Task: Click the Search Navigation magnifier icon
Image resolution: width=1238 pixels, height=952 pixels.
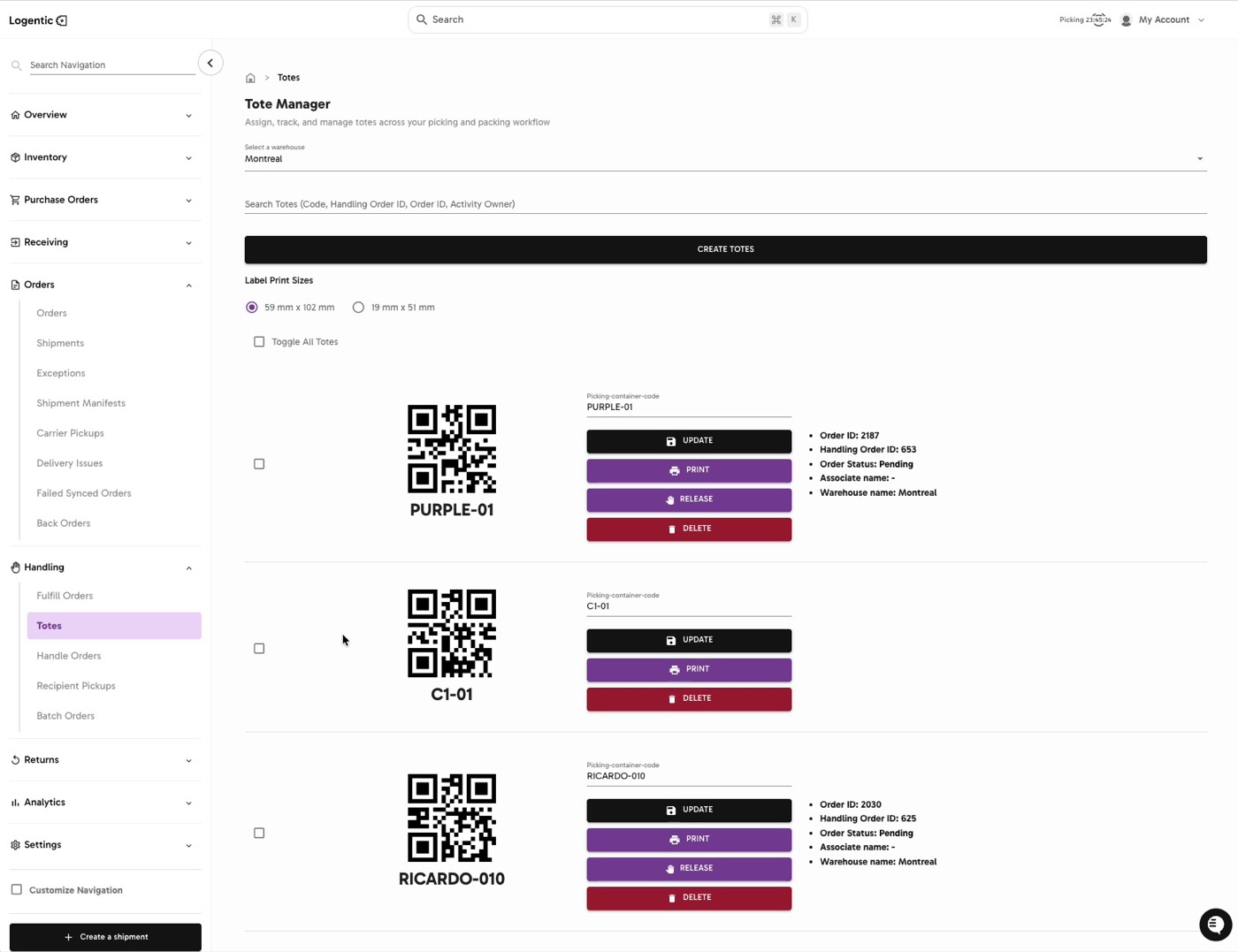Action: tap(16, 65)
